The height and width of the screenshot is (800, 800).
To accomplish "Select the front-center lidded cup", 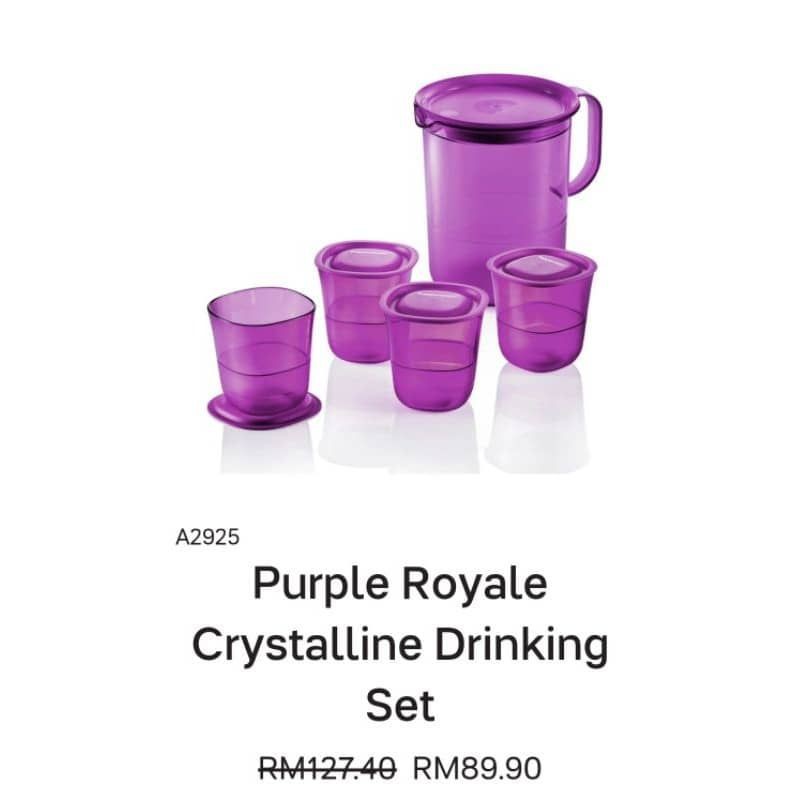I will tap(434, 346).
